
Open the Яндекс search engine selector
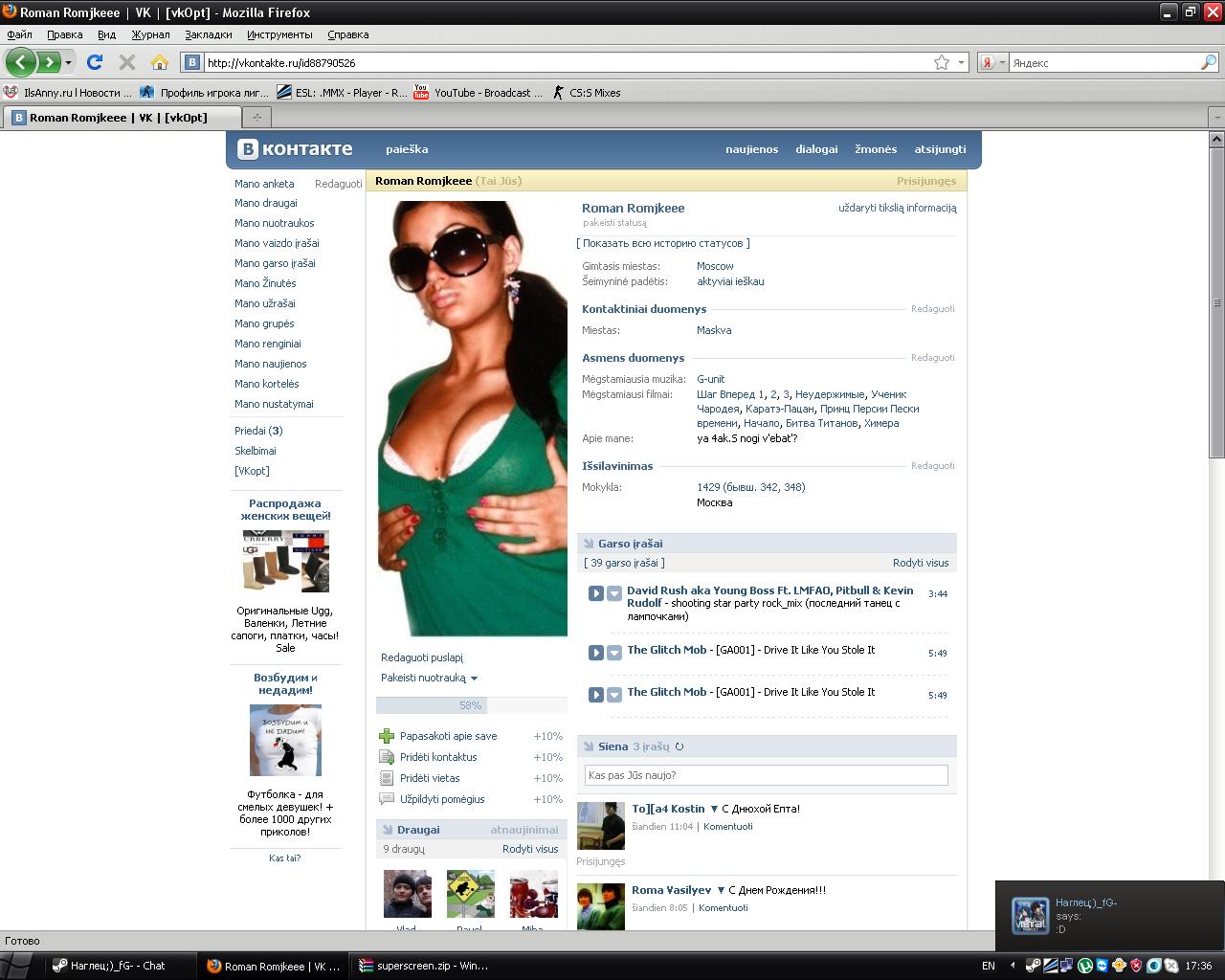tap(992, 62)
